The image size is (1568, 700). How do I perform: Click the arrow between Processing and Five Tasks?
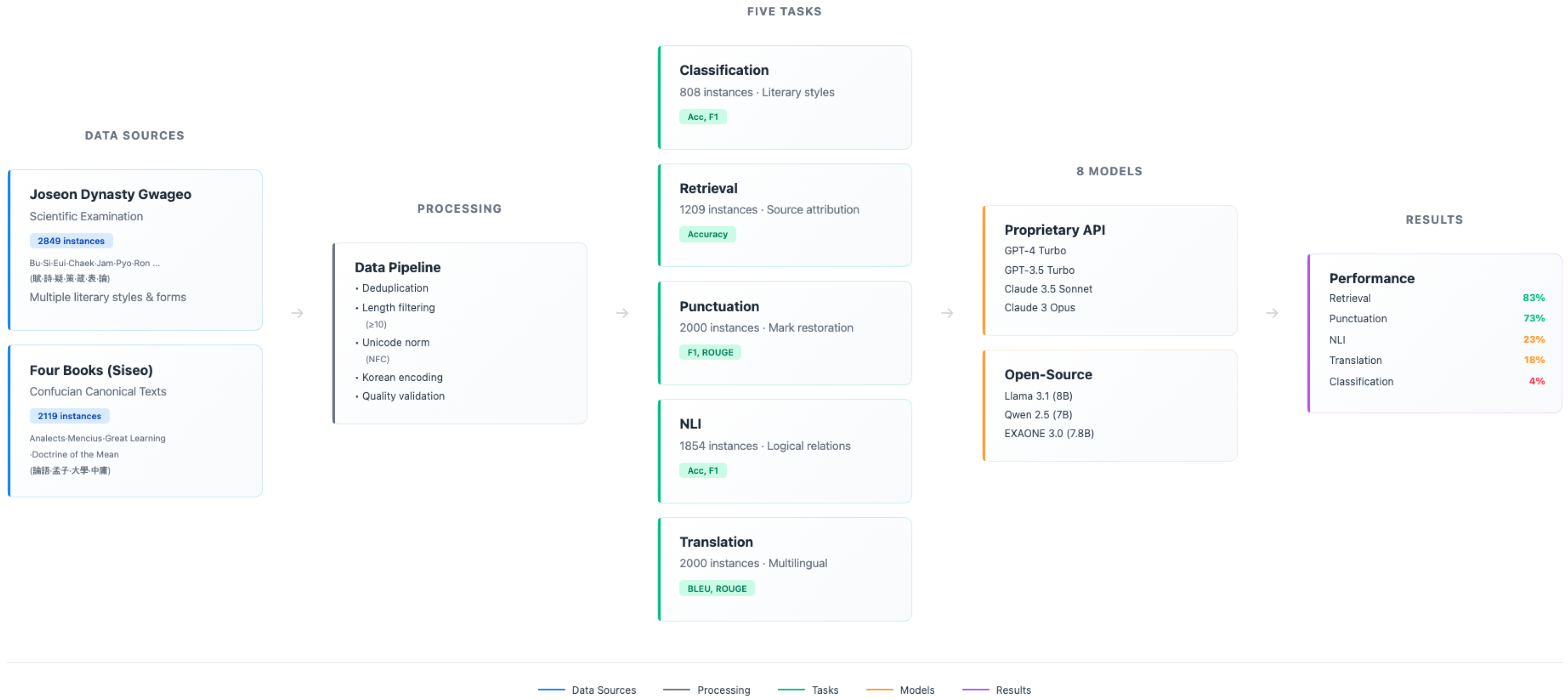(x=622, y=313)
